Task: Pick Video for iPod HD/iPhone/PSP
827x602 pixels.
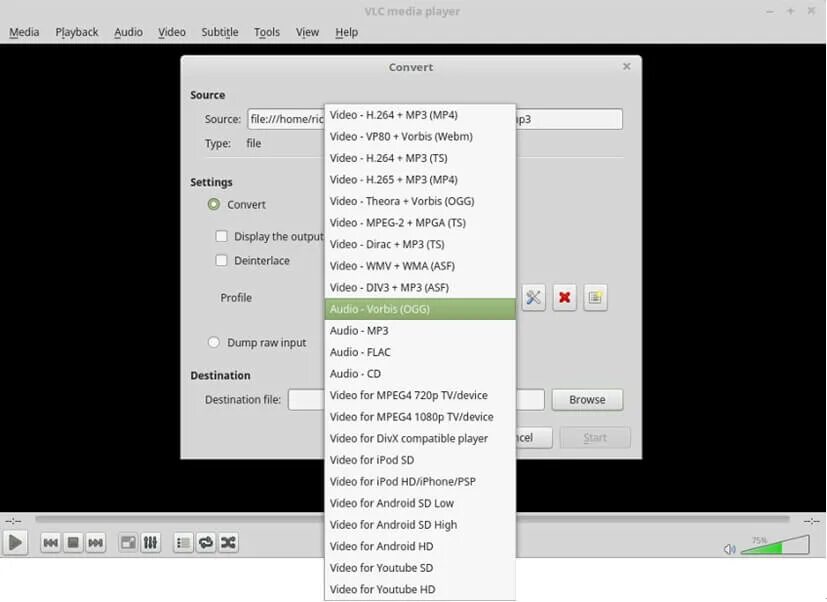Action: pyautogui.click(x=420, y=482)
